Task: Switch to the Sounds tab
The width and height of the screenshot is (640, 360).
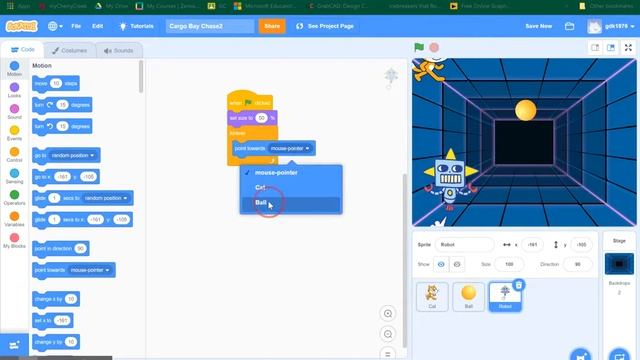Action: tap(119, 51)
